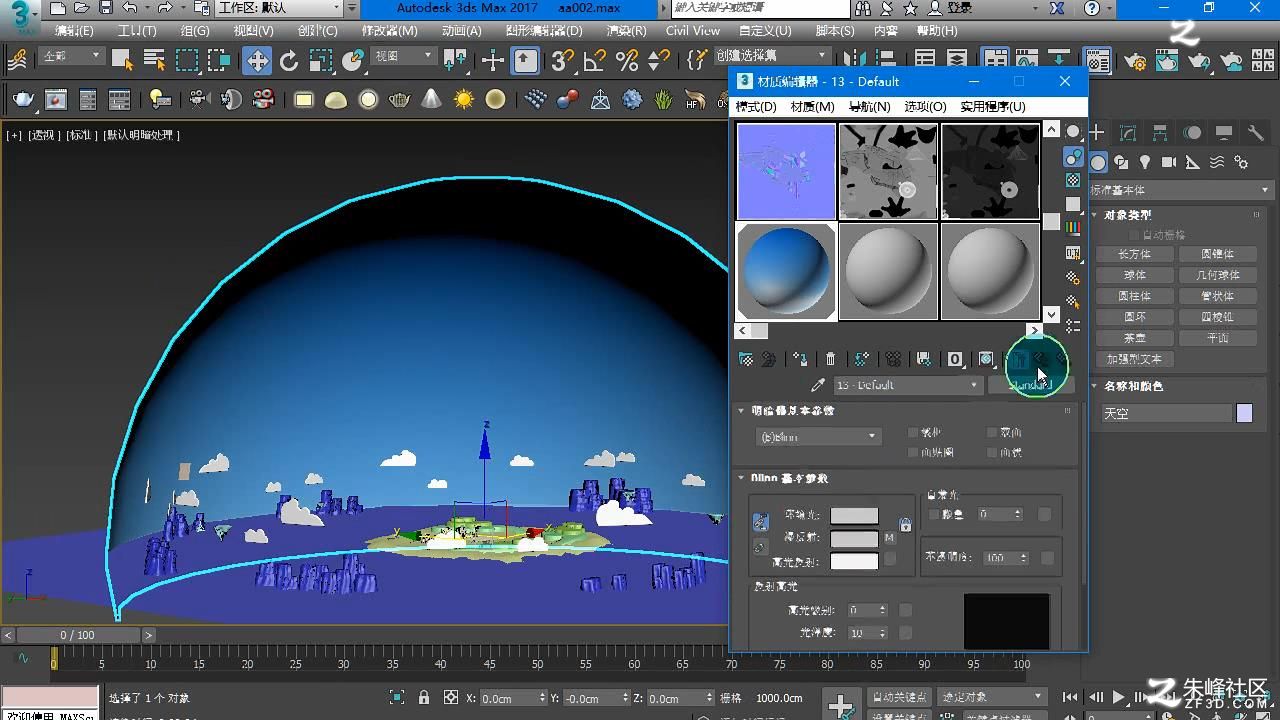Click Show Shaded Material in Viewport icon
Image resolution: width=1280 pixels, height=720 pixels.
(x=986, y=359)
